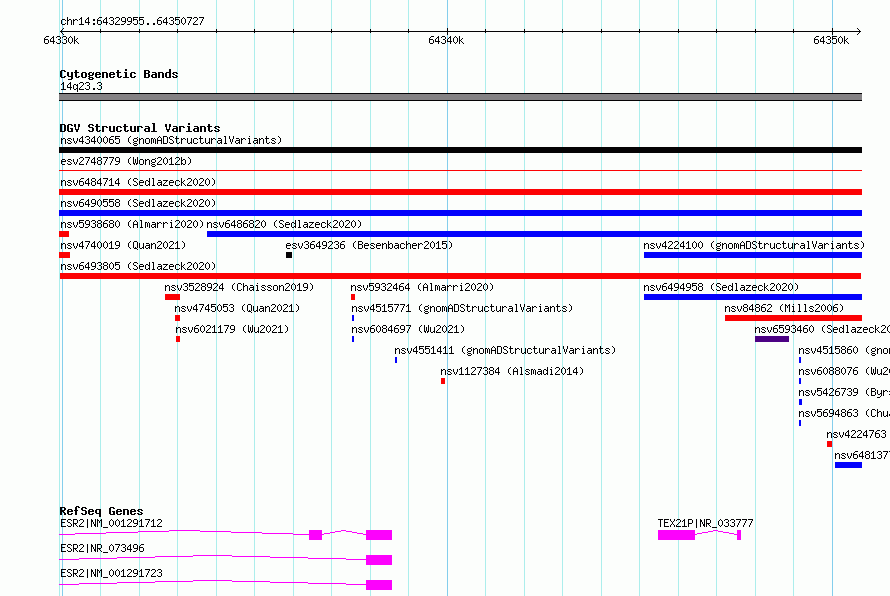Click the blue nsv4224100 variant bar
Image resolution: width=890 pixels, height=596 pixels.
pyautogui.click(x=753, y=255)
